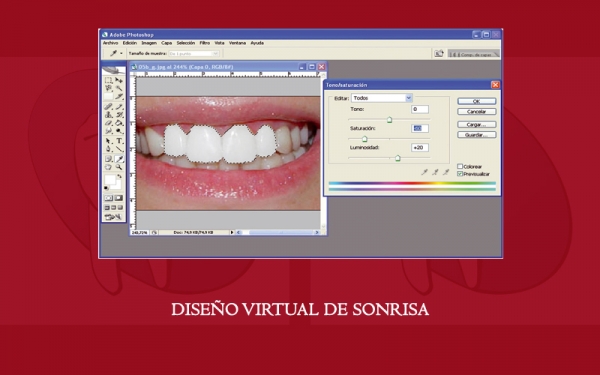Select the Eyedropper tool in toolbox
Image resolution: width=600 pixels, height=375 pixels.
[x=119, y=159]
